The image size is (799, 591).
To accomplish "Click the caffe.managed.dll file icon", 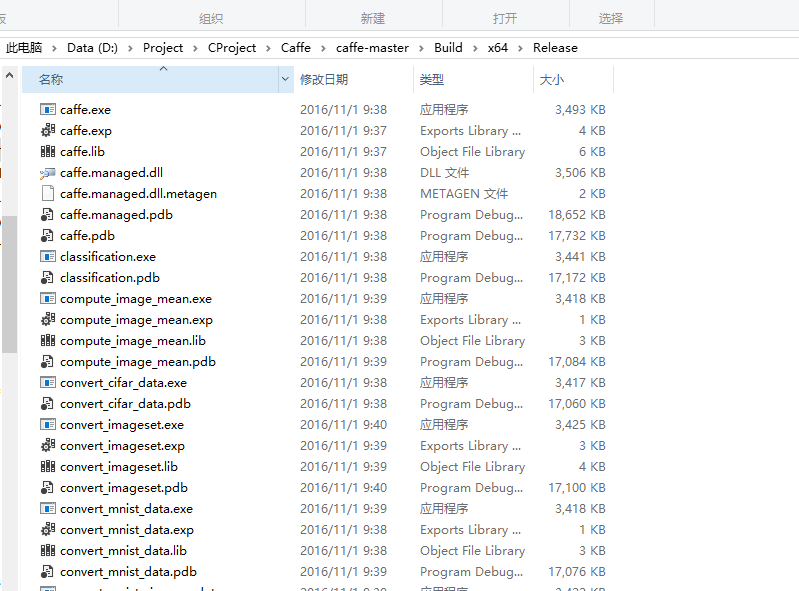I will (x=47, y=173).
